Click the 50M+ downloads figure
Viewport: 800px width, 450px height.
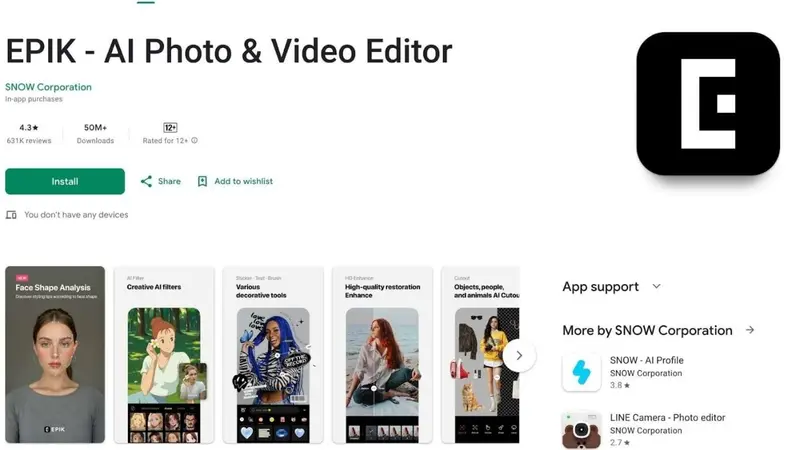tap(95, 128)
